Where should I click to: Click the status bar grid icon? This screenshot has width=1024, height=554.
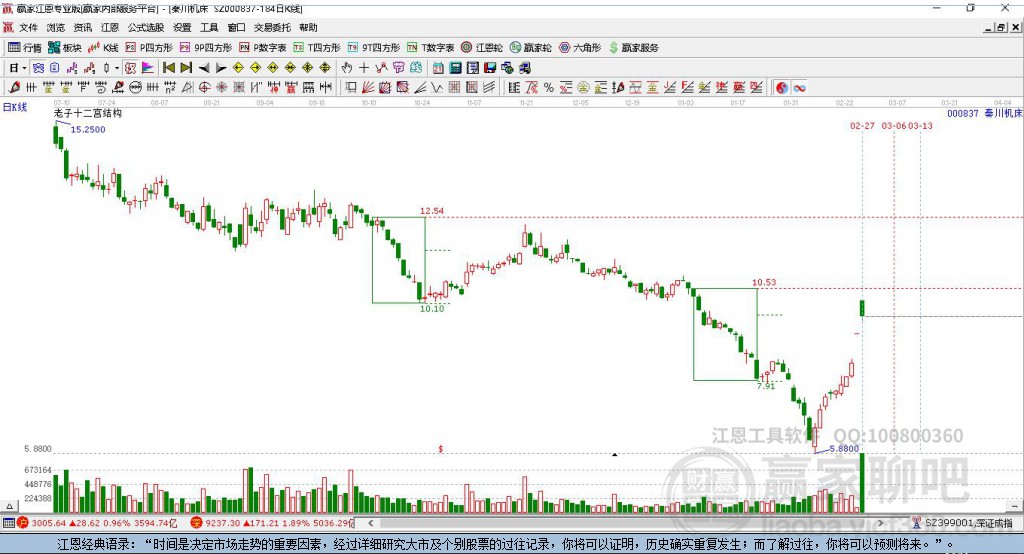[x=8, y=523]
